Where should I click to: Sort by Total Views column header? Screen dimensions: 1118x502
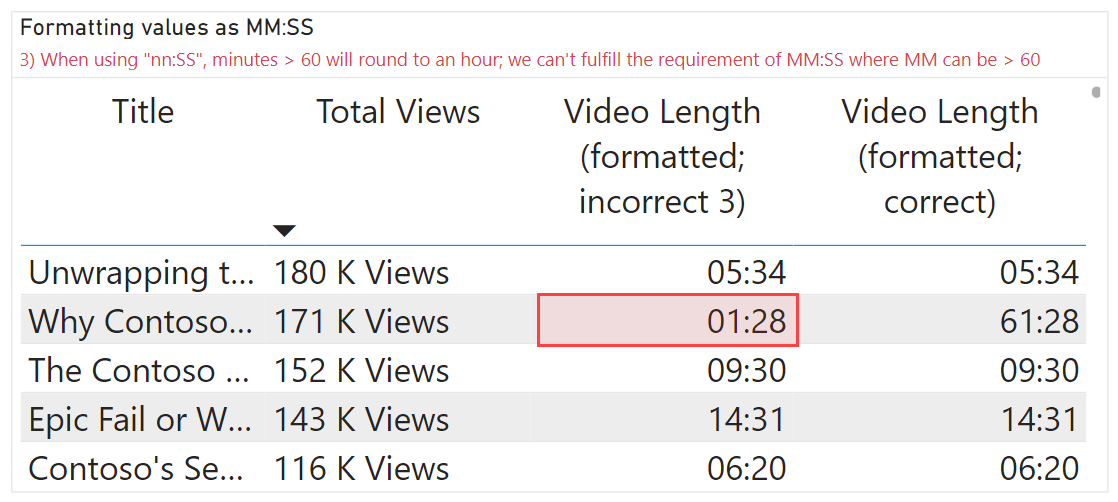coord(398,112)
